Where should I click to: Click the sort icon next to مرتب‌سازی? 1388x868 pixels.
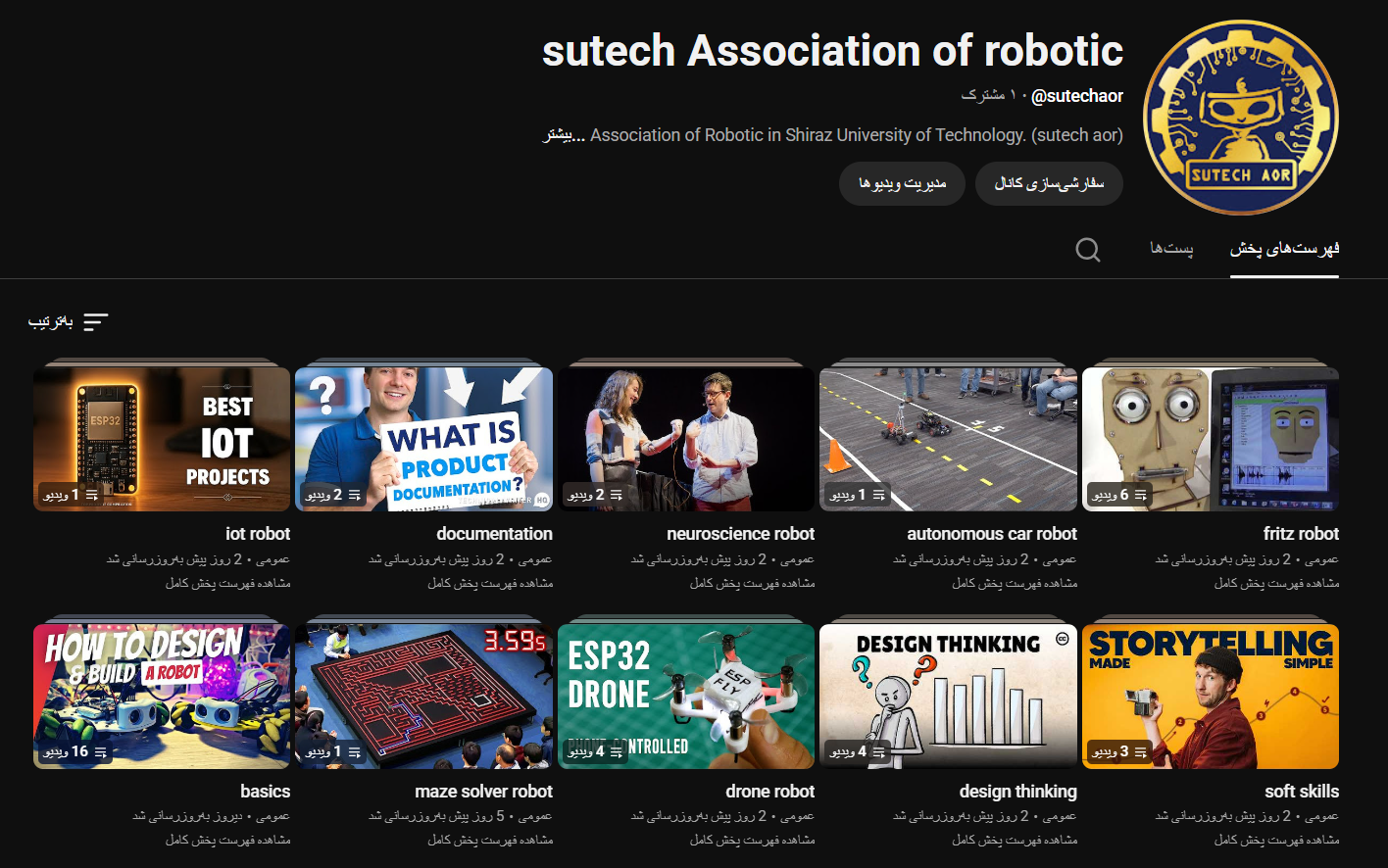[95, 321]
